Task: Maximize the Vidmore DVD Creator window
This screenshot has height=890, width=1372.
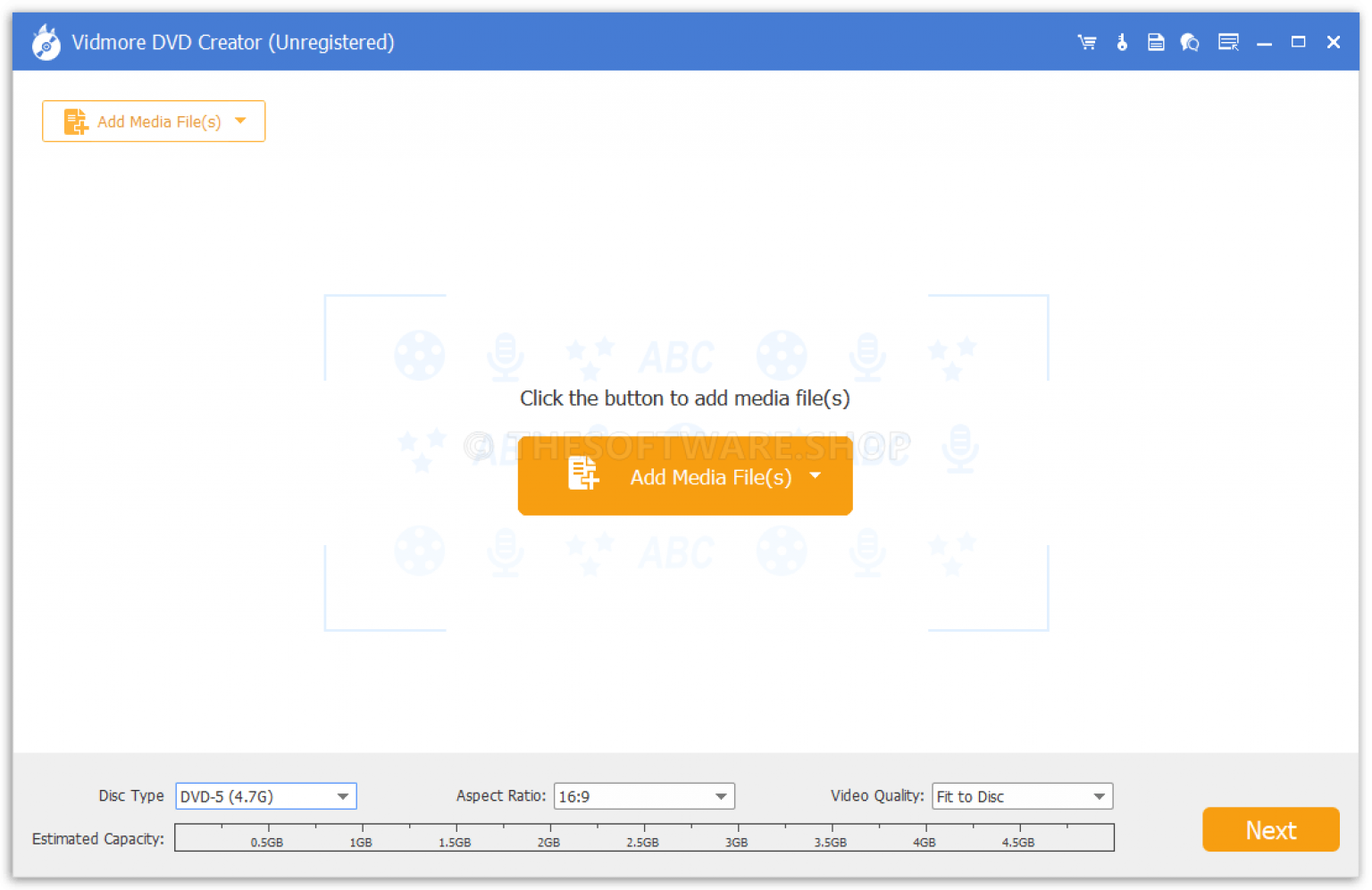Action: point(1298,42)
